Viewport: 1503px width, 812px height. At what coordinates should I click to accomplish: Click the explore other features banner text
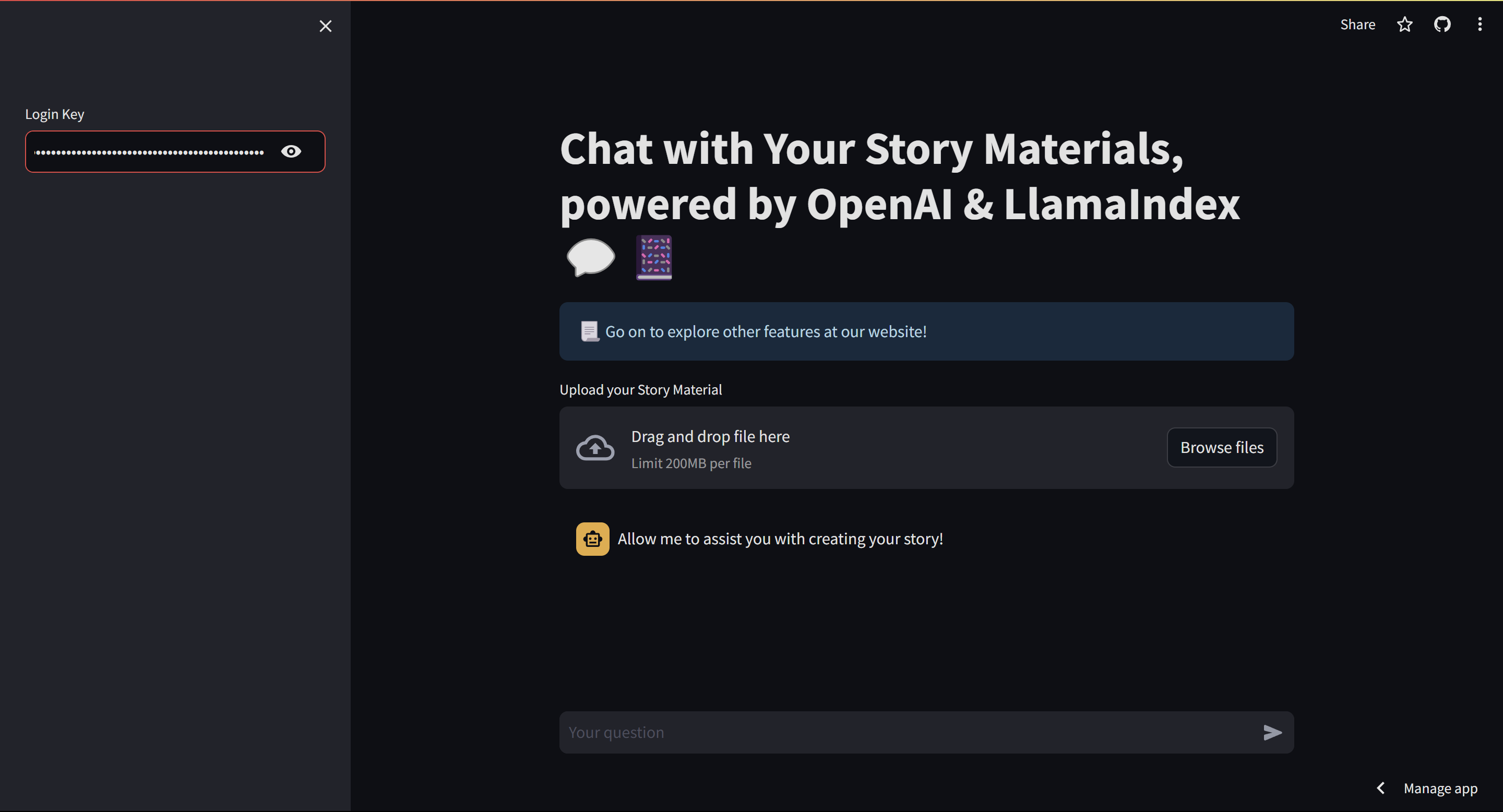coord(766,331)
